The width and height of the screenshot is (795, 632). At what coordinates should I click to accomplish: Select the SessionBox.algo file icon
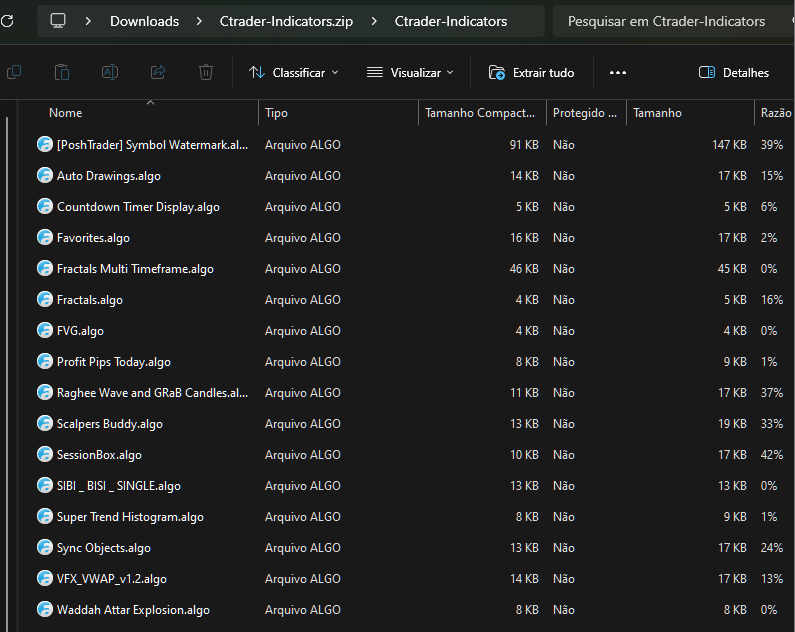pyautogui.click(x=44, y=455)
